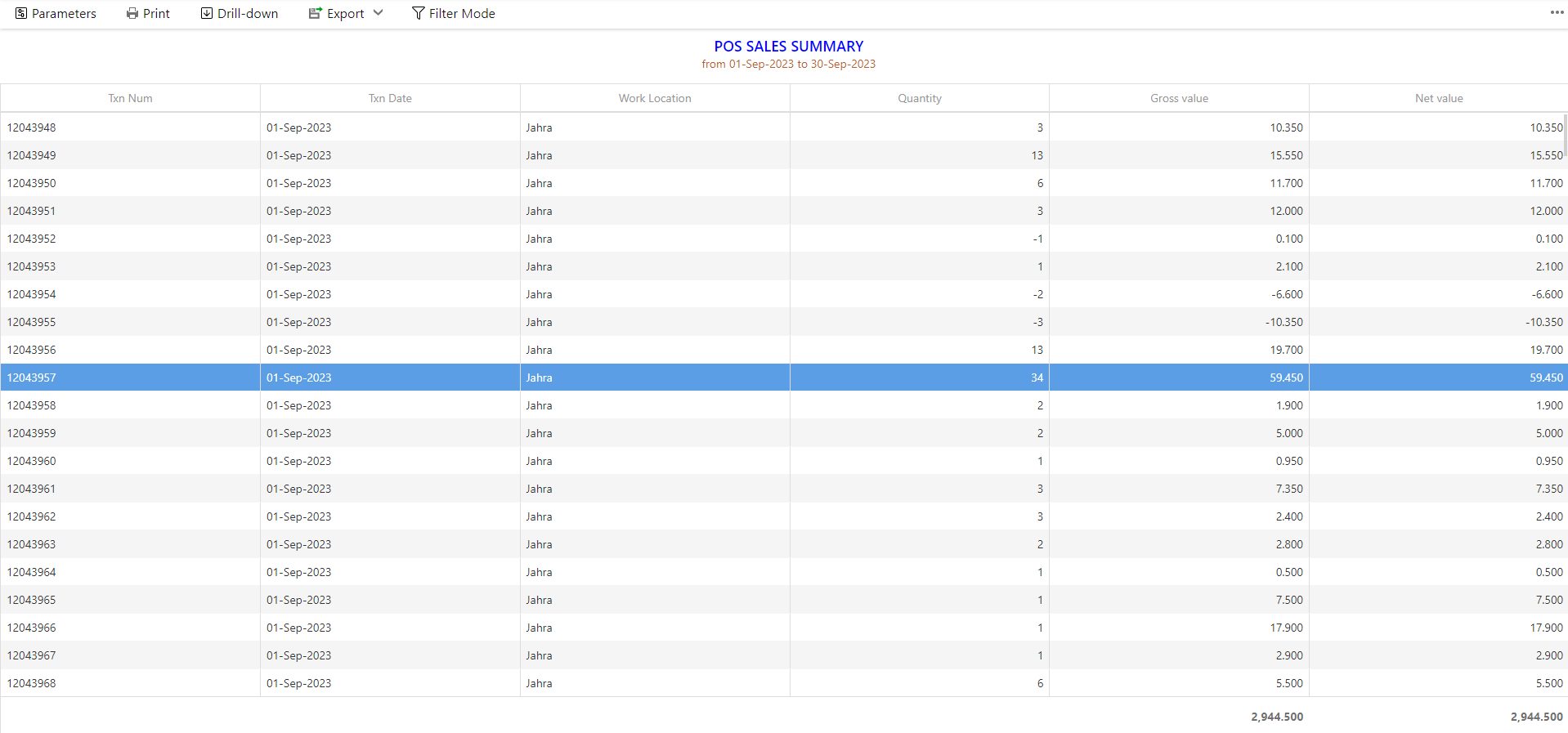Open the three-dot more options menu
Image resolution: width=1568 pixels, height=733 pixels.
coord(1557,12)
